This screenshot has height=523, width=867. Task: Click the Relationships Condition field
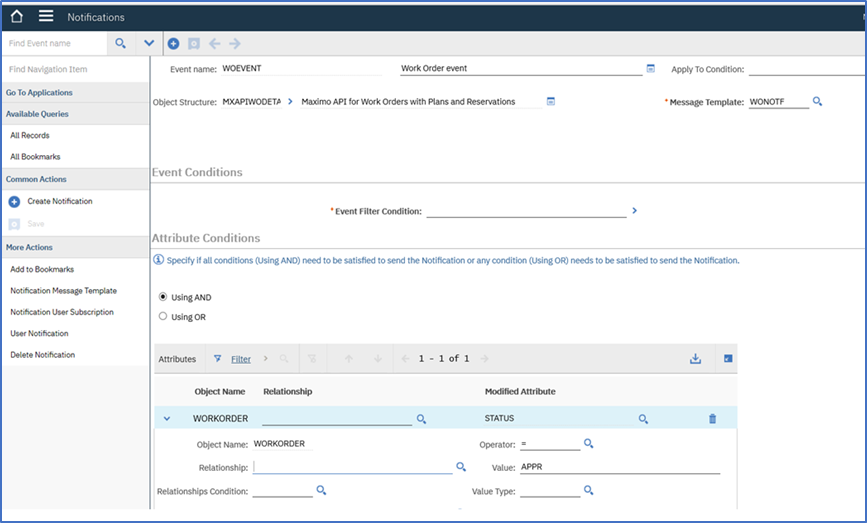tap(283, 491)
